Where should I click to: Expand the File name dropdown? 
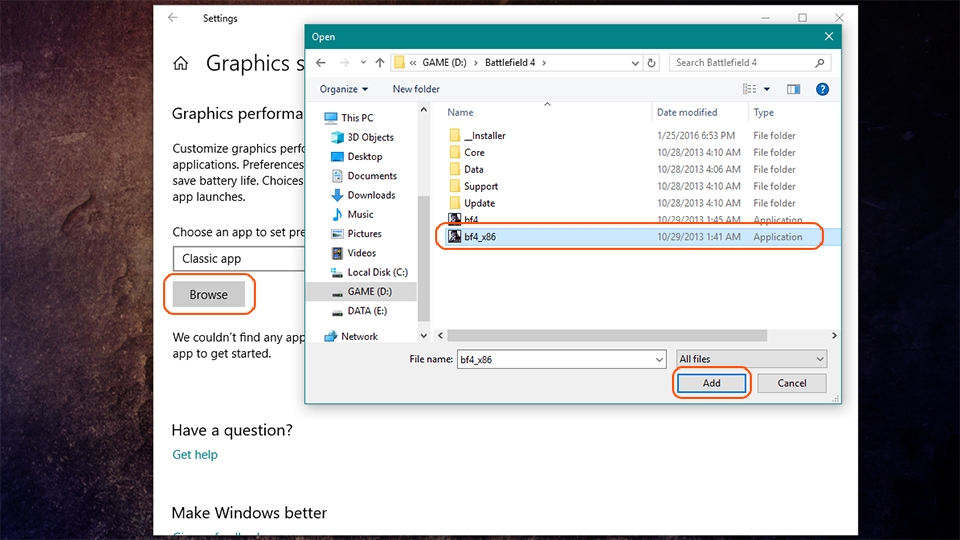tap(659, 360)
